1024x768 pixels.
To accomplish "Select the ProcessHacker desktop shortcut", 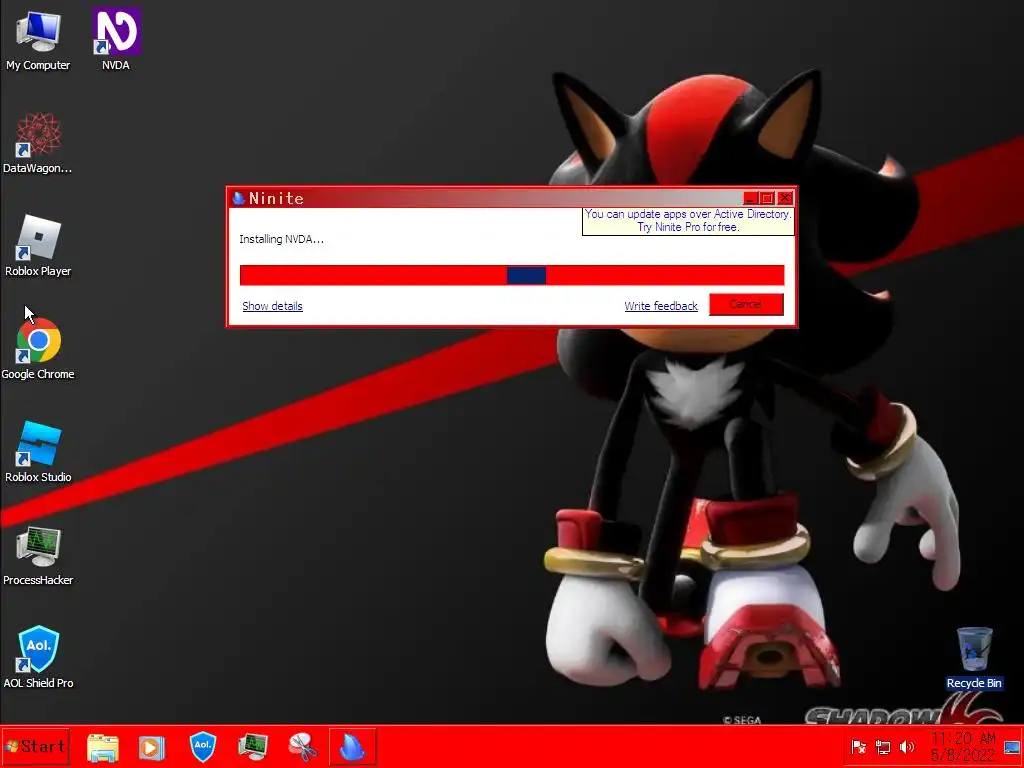I will click(38, 555).
